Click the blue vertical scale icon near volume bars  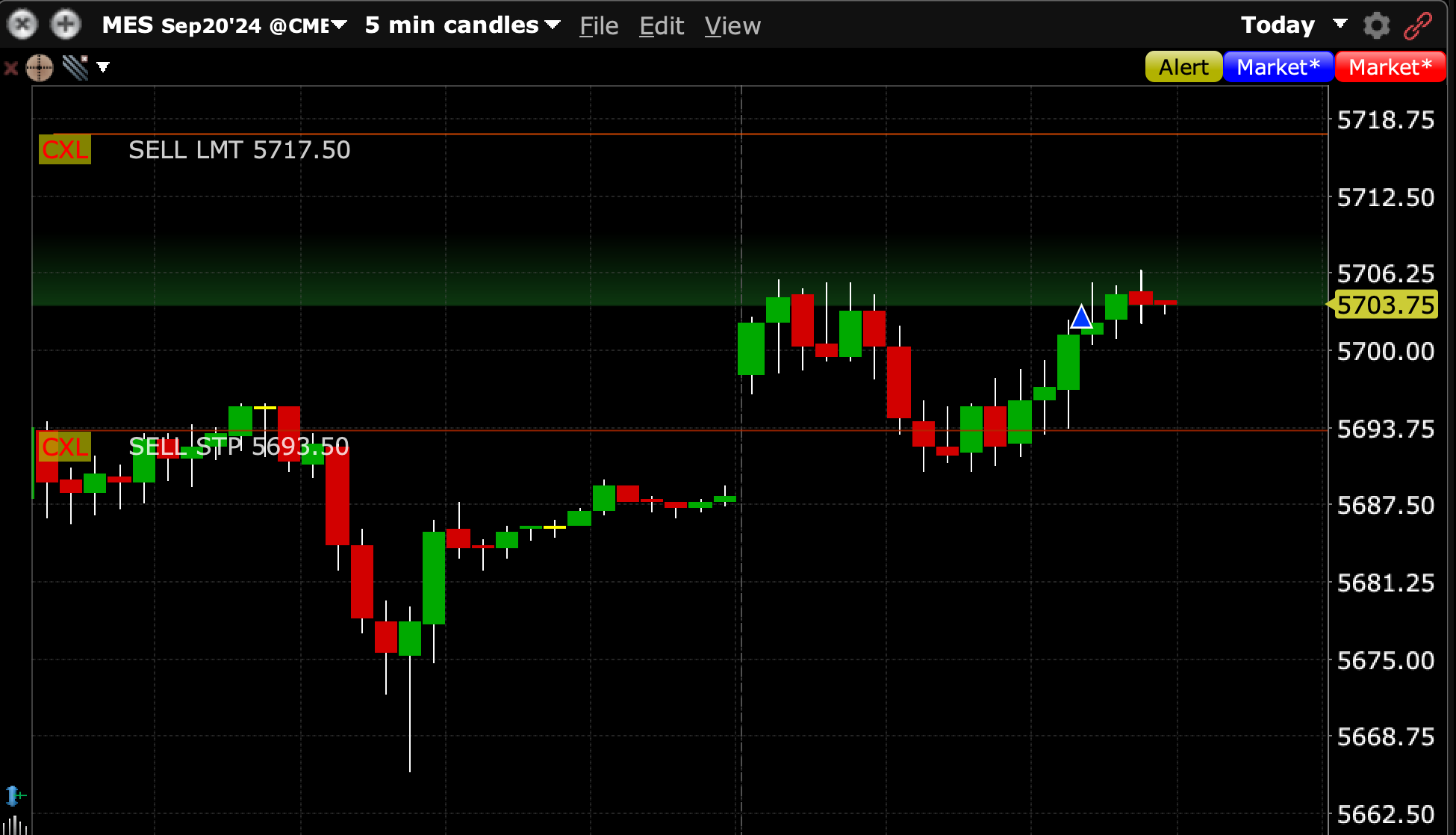tap(13, 795)
